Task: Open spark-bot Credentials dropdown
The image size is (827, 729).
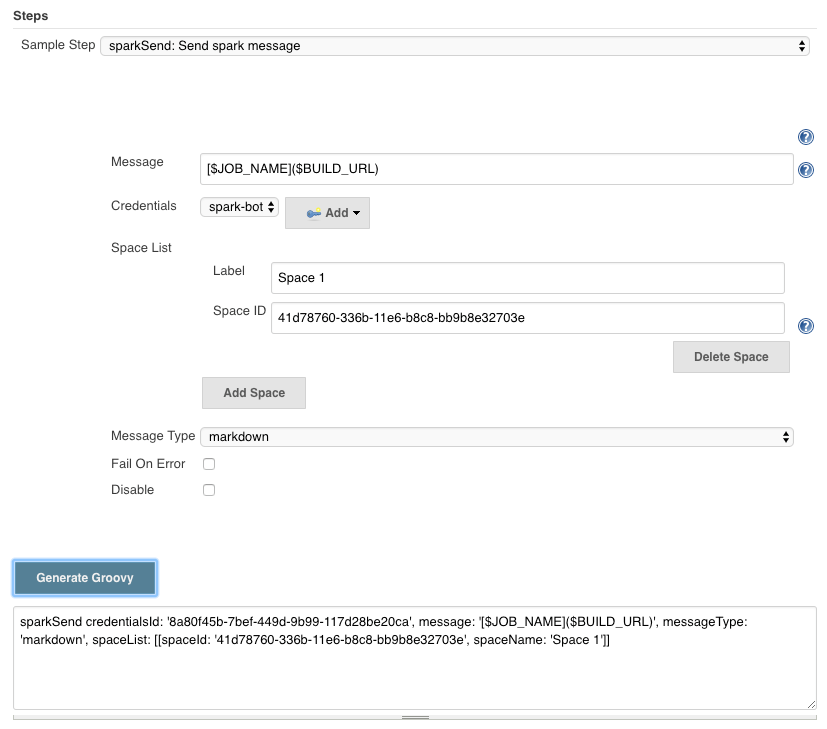Action: (x=239, y=207)
